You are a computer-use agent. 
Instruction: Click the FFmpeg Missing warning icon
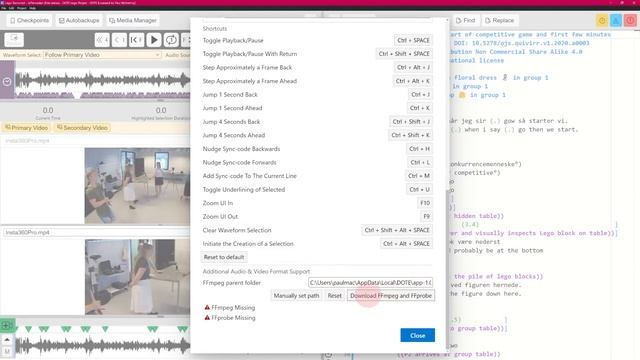[207, 307]
